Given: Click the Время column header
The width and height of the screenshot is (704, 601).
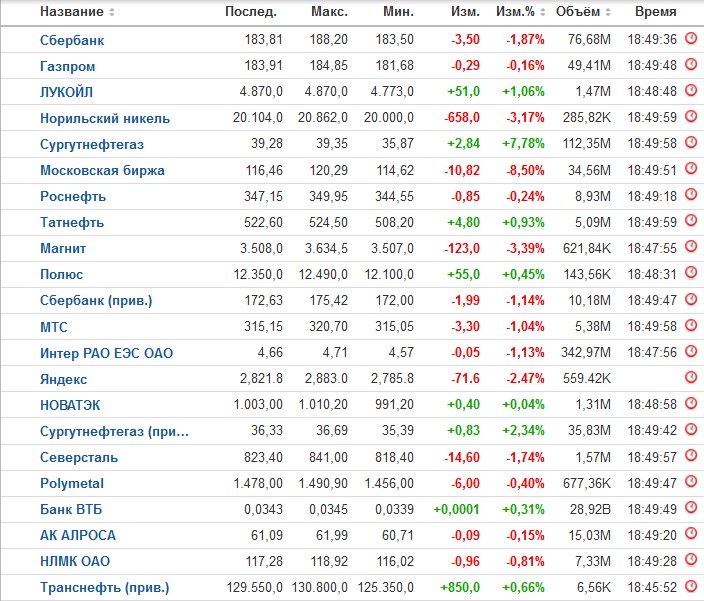Looking at the screenshot, I should pos(656,12).
